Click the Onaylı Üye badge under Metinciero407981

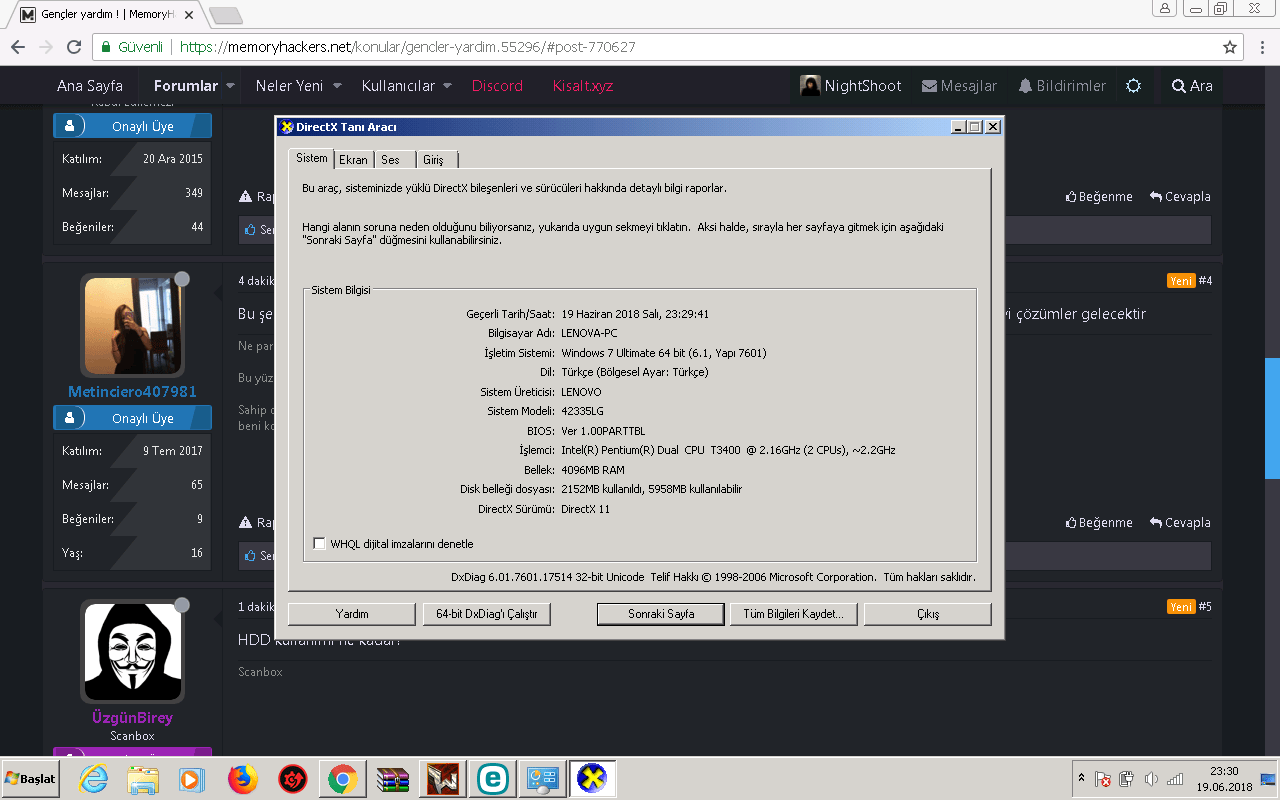(x=133, y=418)
